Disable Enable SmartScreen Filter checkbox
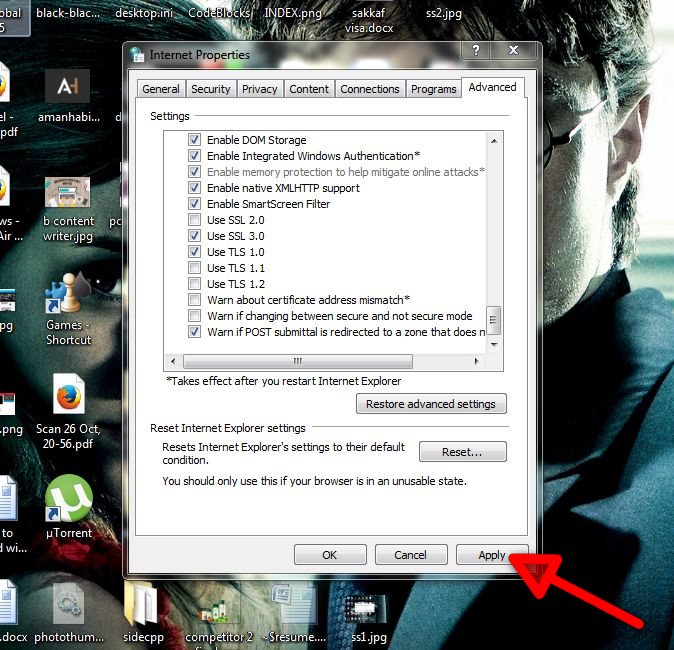 (x=194, y=204)
